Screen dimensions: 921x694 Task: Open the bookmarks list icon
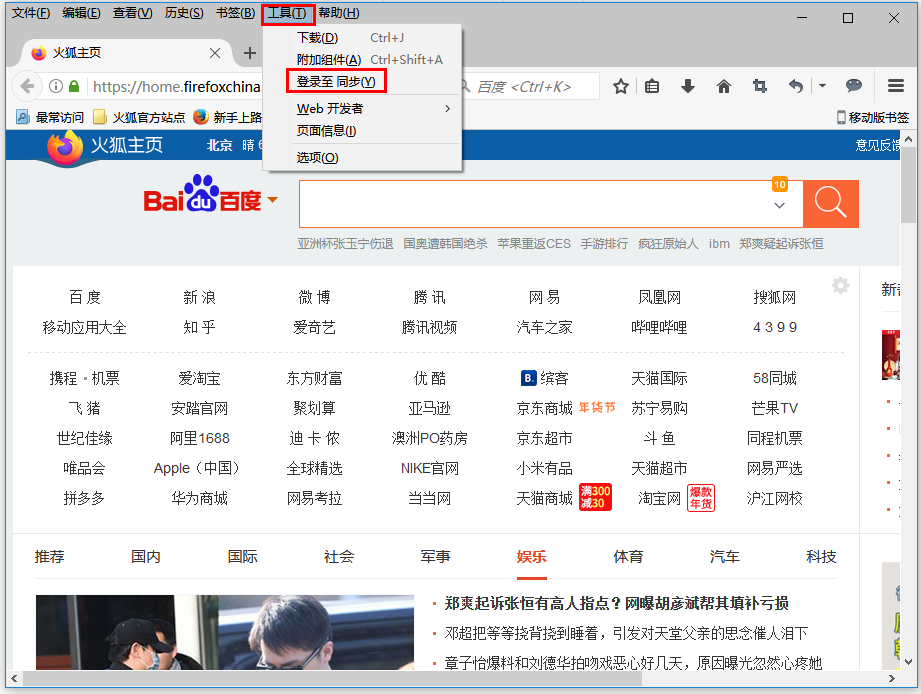click(652, 87)
